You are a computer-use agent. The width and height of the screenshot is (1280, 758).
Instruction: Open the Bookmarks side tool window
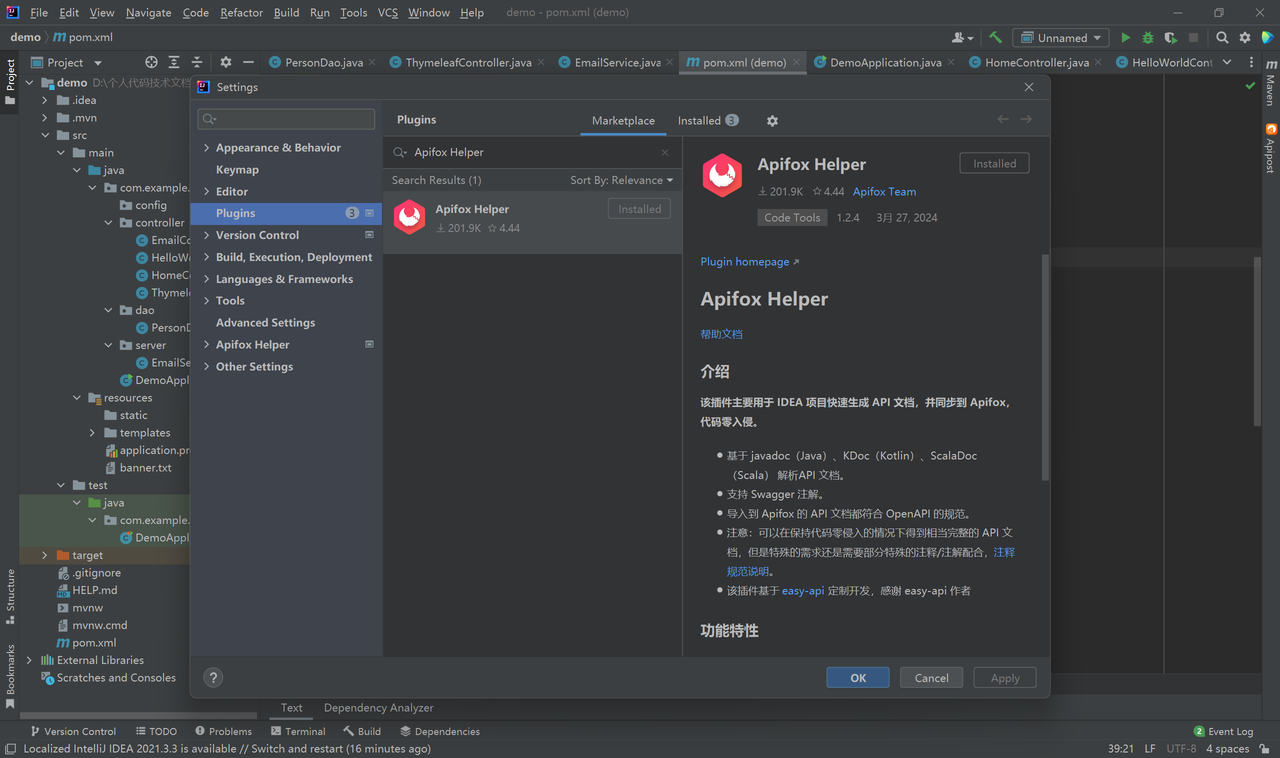[x=10, y=676]
